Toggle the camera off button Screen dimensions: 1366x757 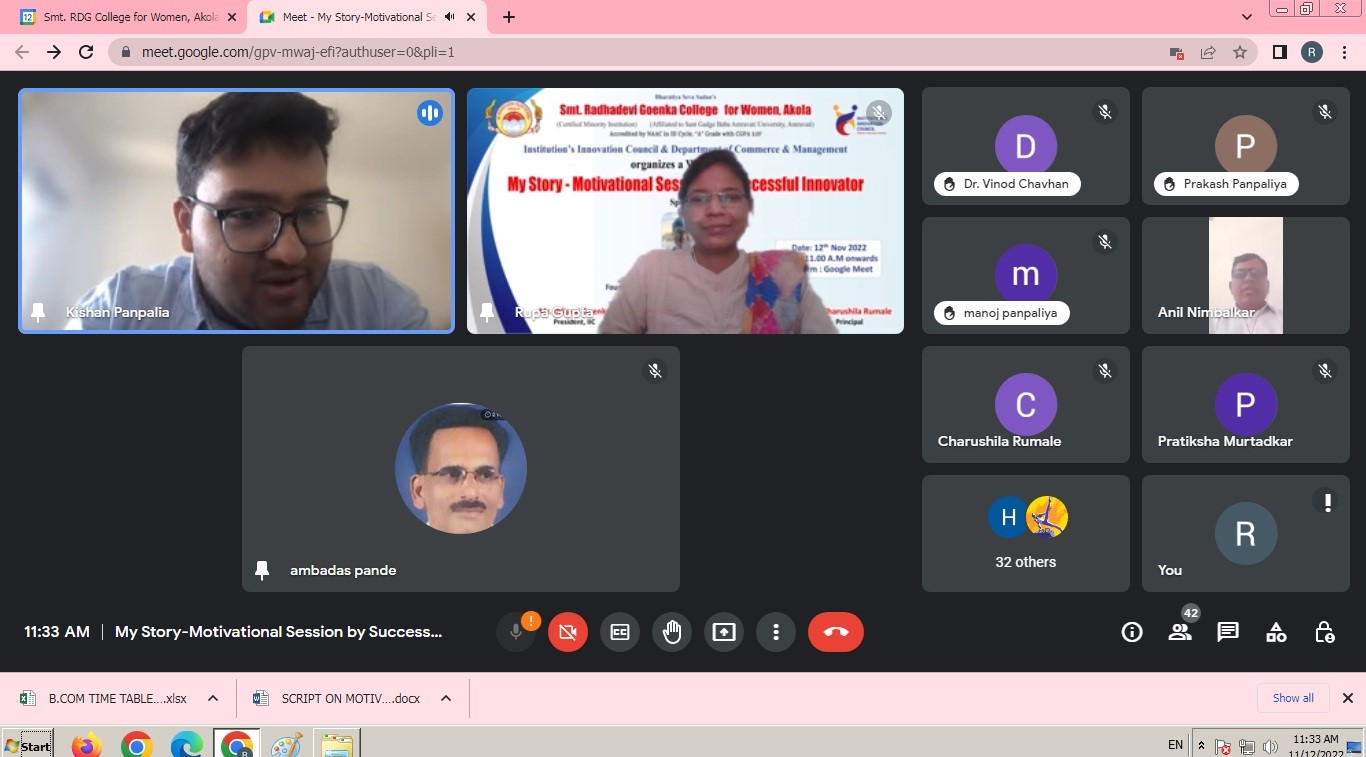click(568, 632)
